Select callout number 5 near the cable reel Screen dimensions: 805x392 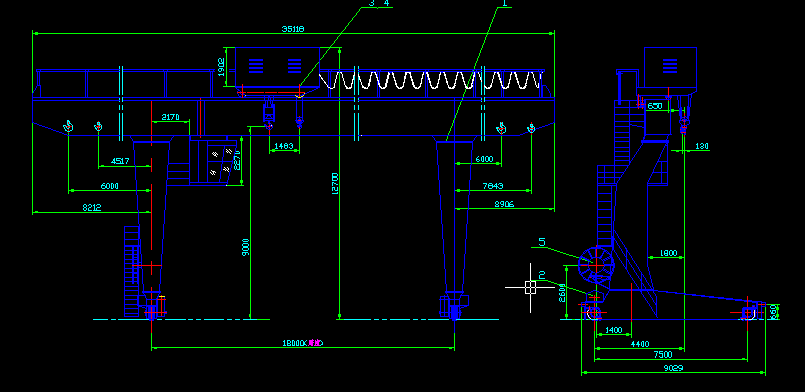[x=542, y=242]
